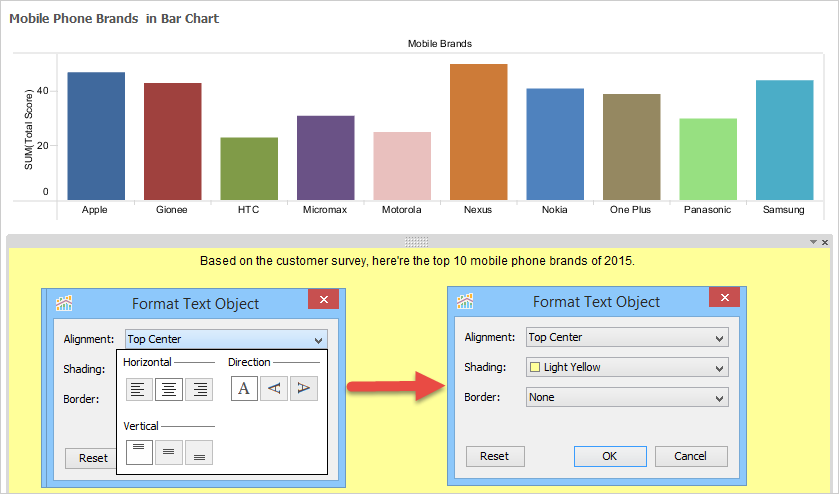This screenshot has height=494, width=839.
Task: Click the Samsung bar in chart
Action: coord(785,140)
